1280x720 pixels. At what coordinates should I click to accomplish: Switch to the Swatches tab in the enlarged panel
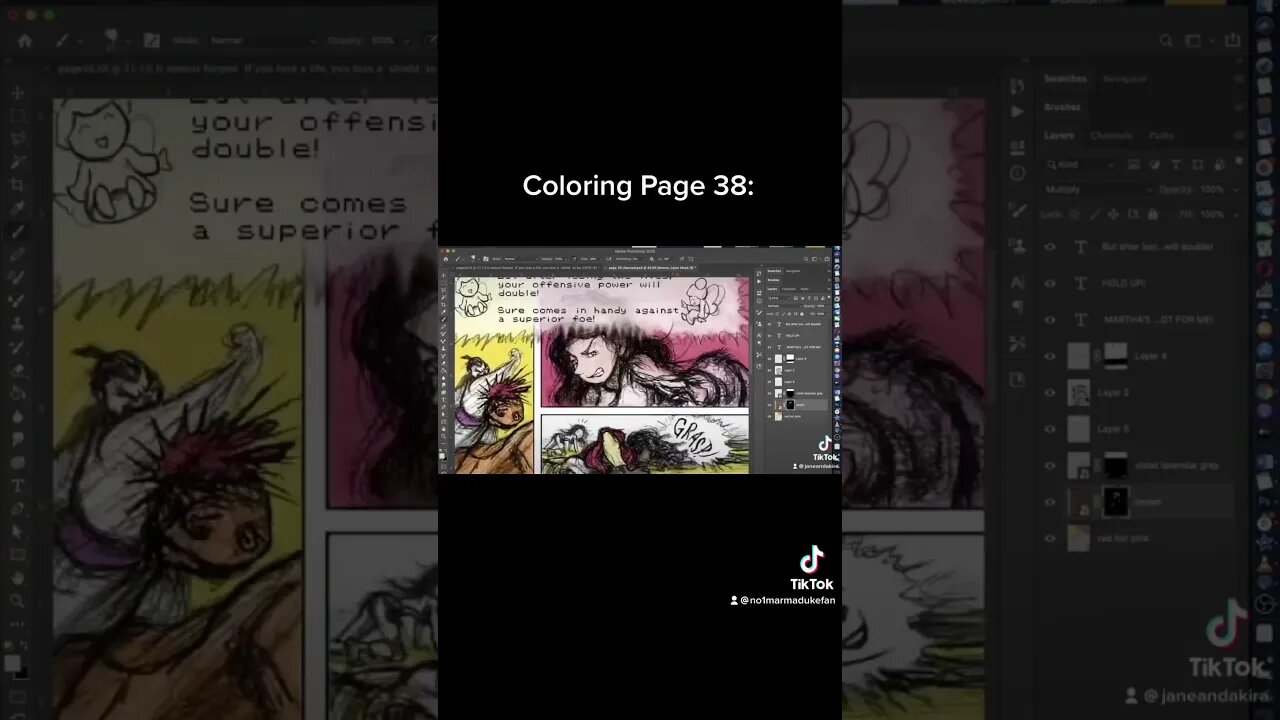(1065, 78)
